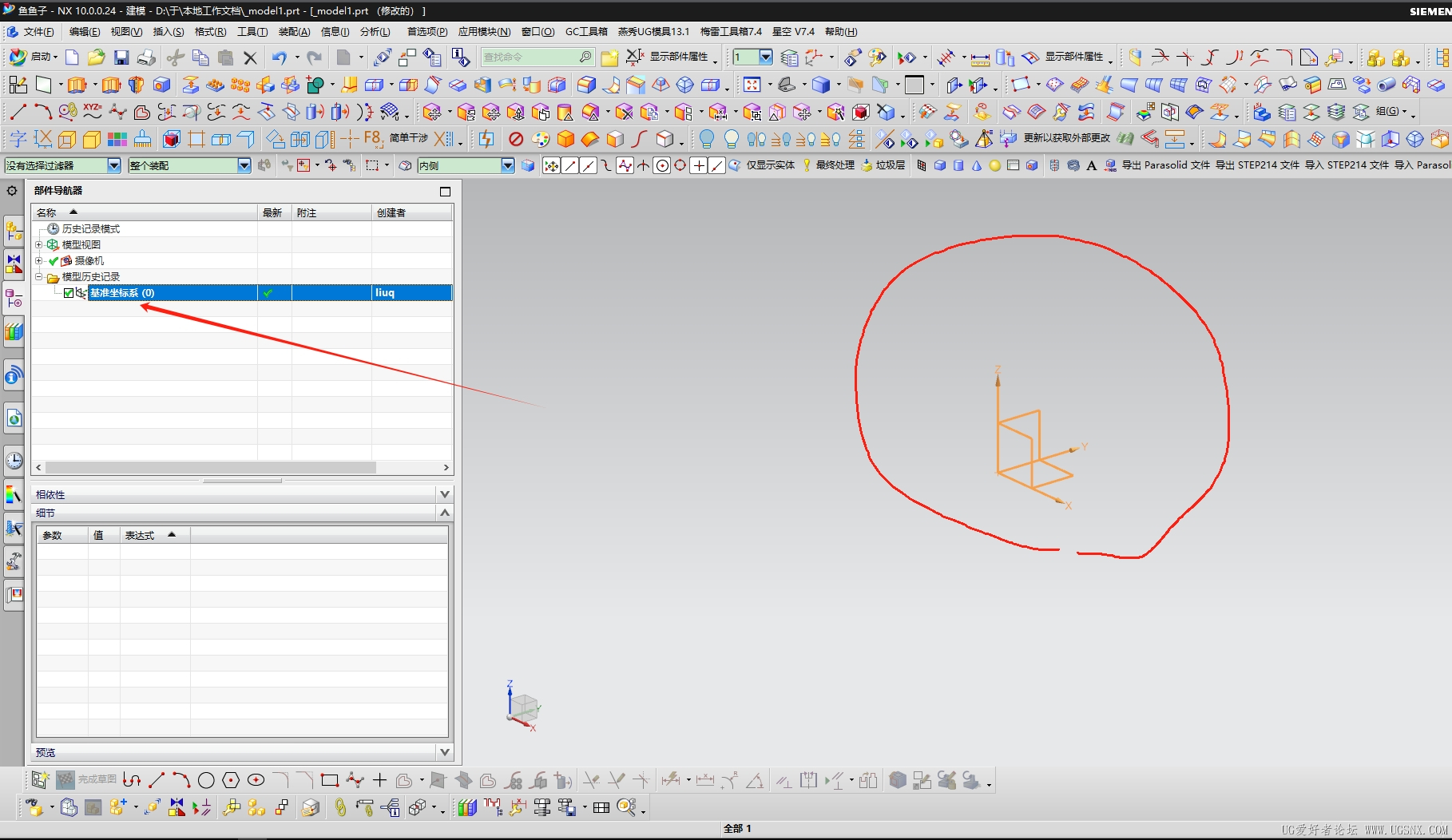Open the History clock tab in sidebar
Screen dimensions: 1452x840
click(14, 461)
